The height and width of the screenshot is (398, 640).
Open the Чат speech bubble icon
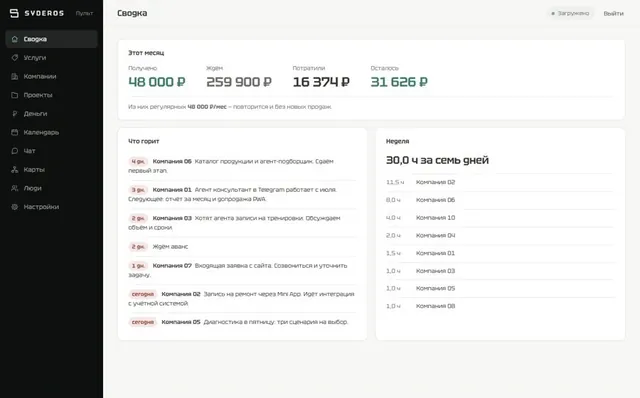tap(15, 151)
